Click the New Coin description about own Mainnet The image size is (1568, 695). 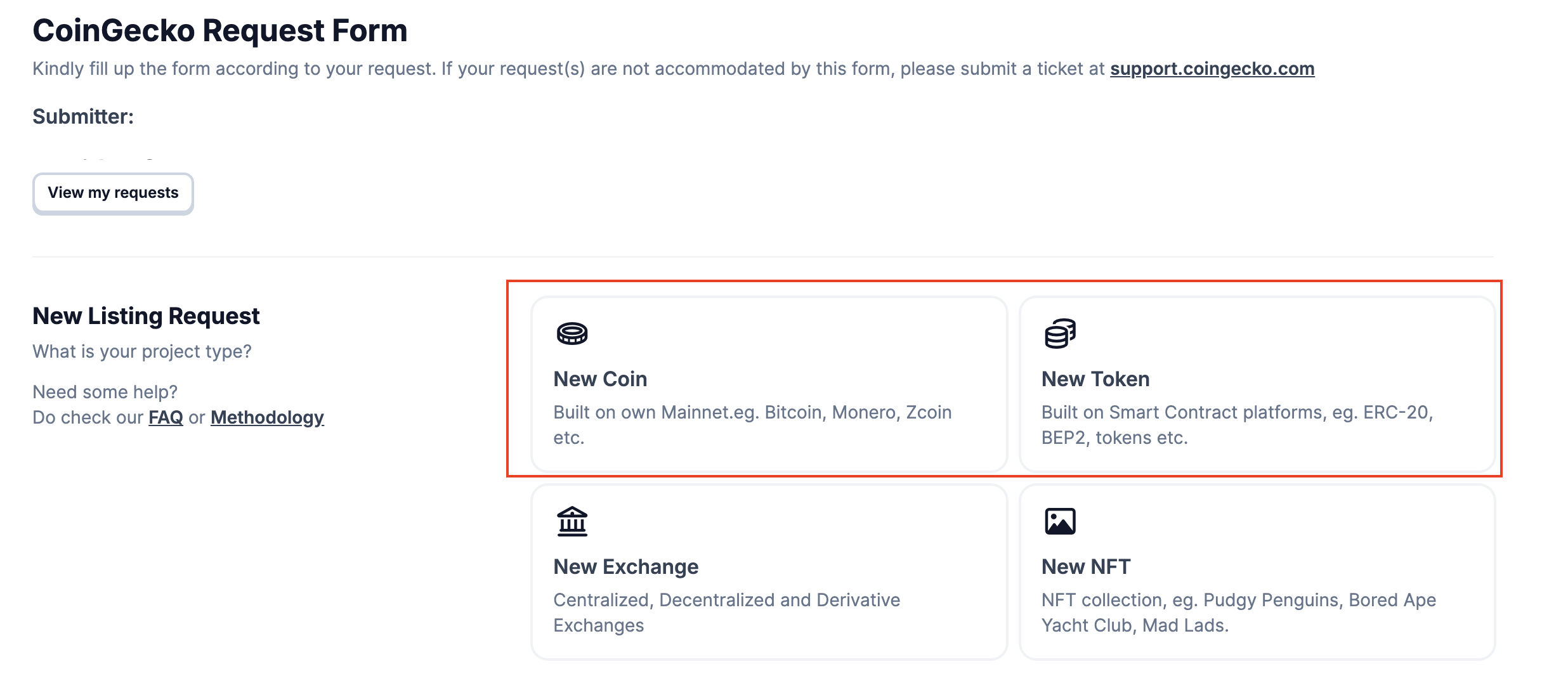tap(752, 425)
